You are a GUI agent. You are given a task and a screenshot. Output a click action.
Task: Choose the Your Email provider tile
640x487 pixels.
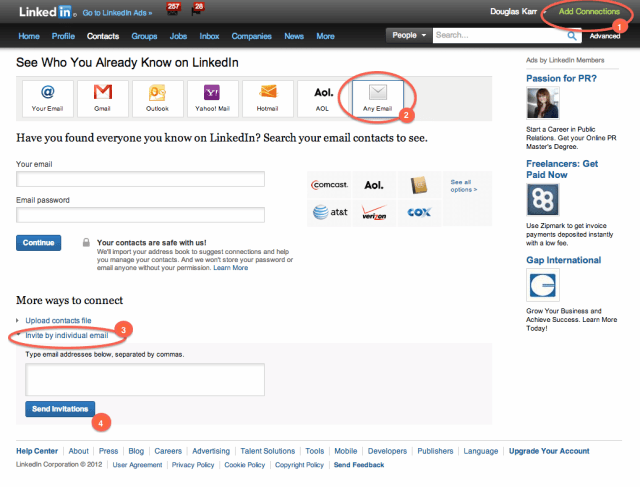48,98
